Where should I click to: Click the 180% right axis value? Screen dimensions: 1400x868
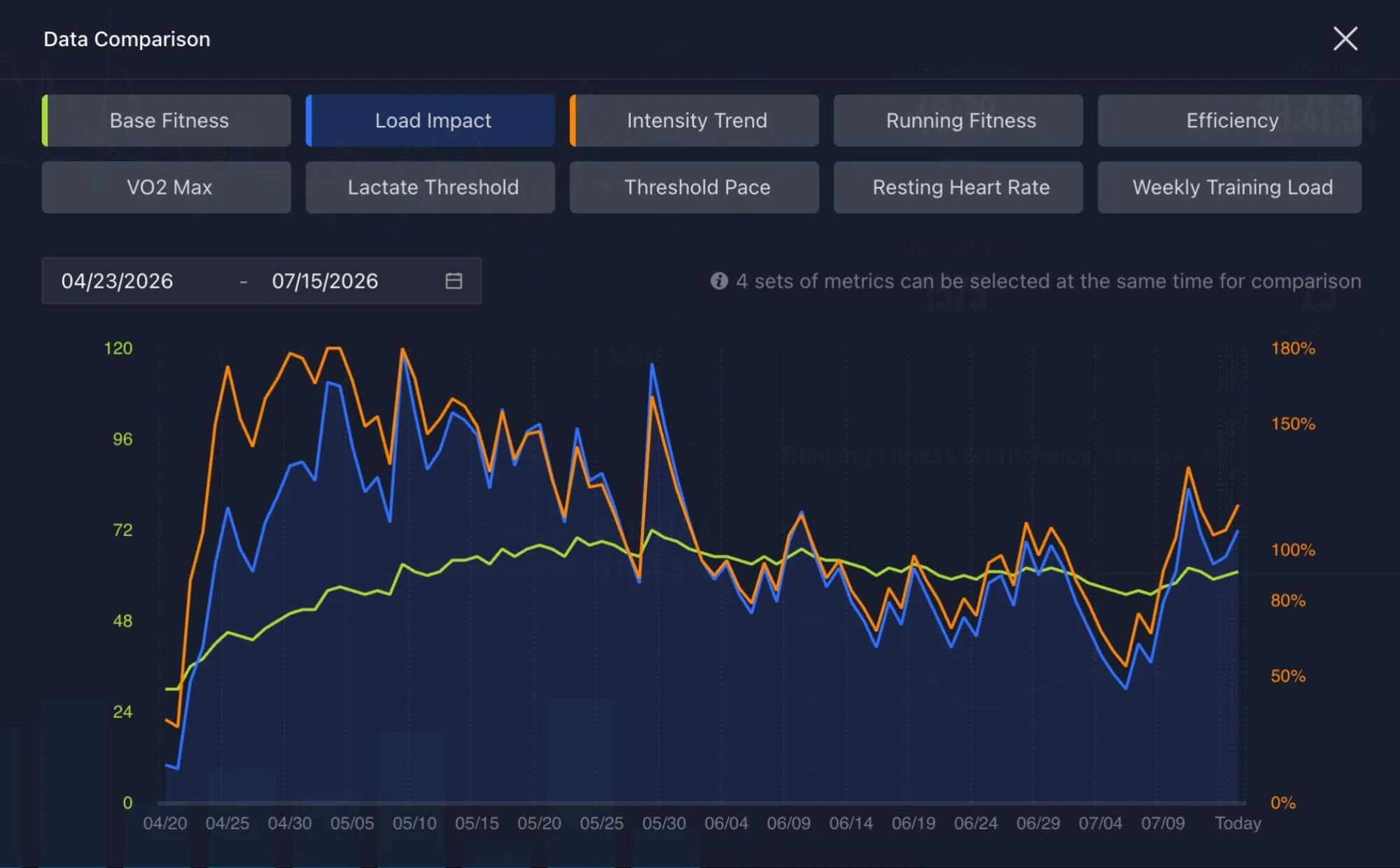(1293, 348)
